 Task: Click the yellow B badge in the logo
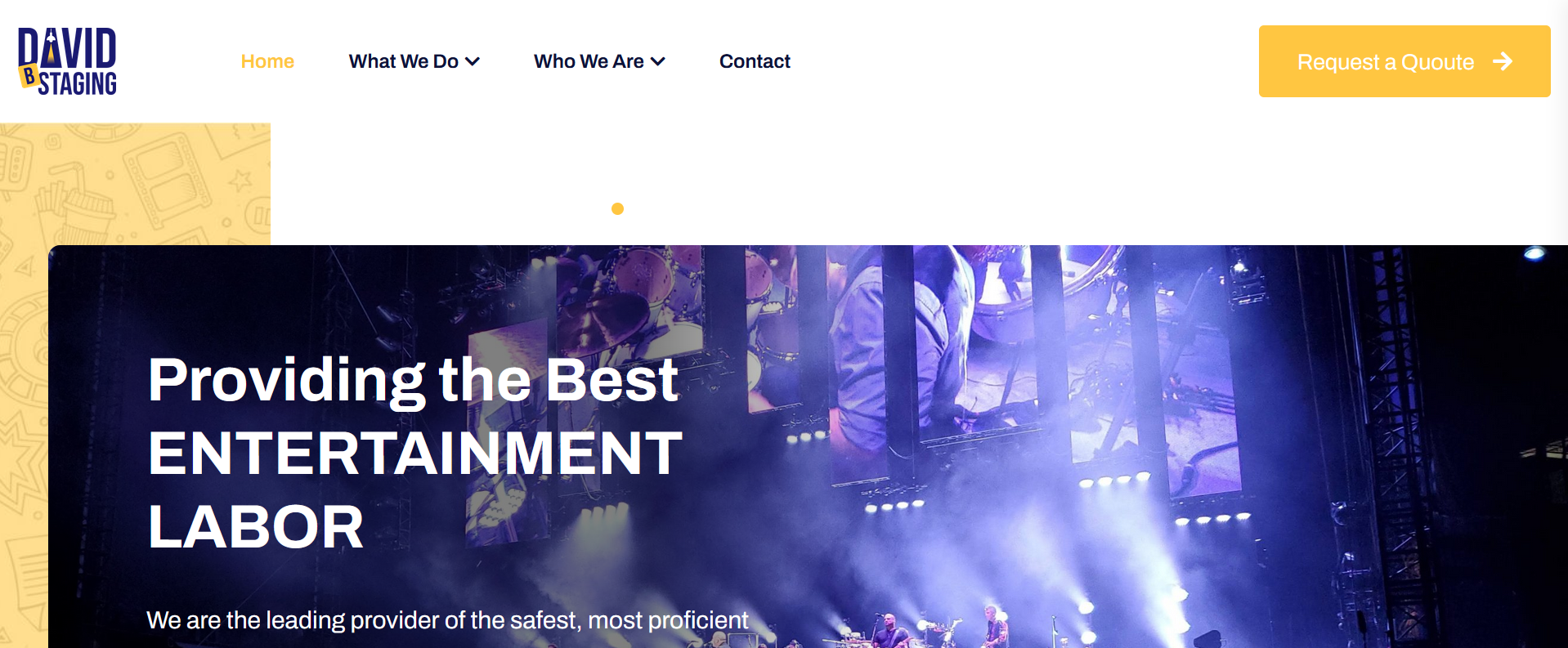(29, 77)
